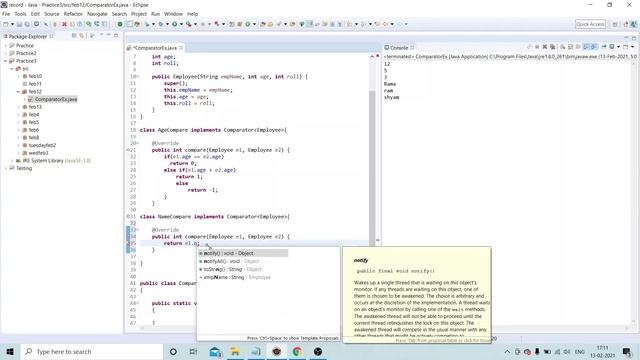This screenshot has height=360, width=640.
Task: Open the Window menu
Action: tap(173, 14)
